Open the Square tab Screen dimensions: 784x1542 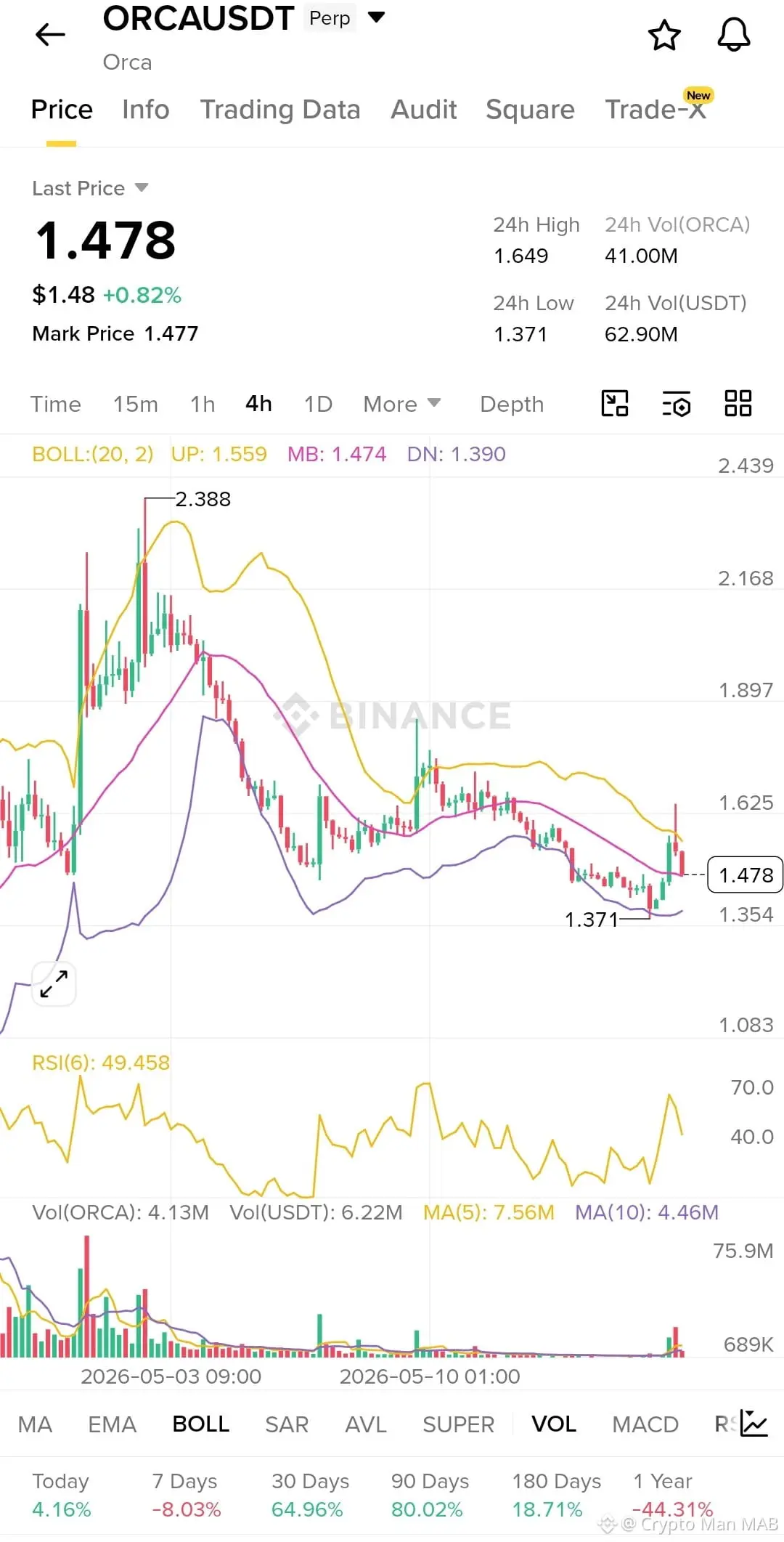(530, 110)
